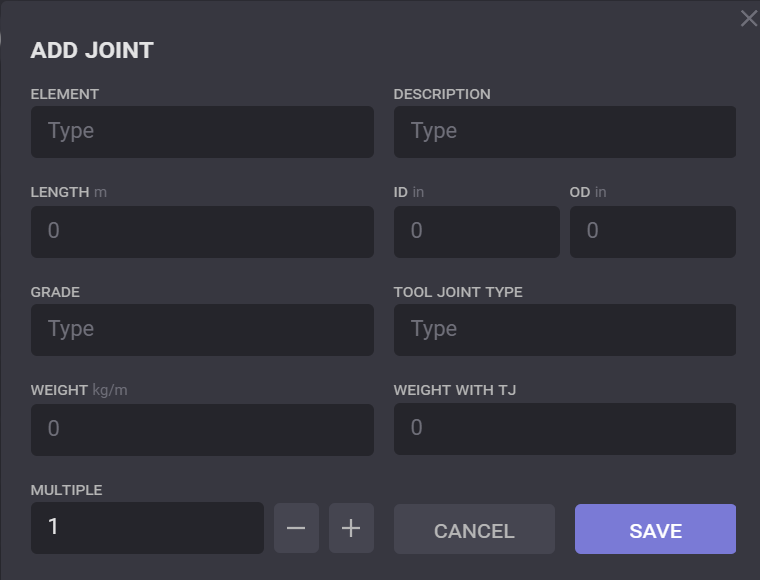The image size is (760, 580).
Task: Increase the Multiple value with plus
Action: pos(351,528)
